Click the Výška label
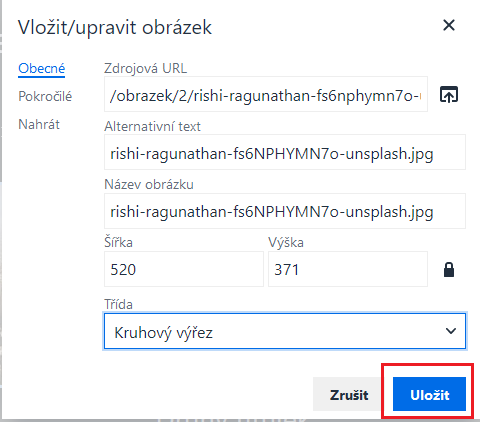 pyautogui.click(x=286, y=242)
